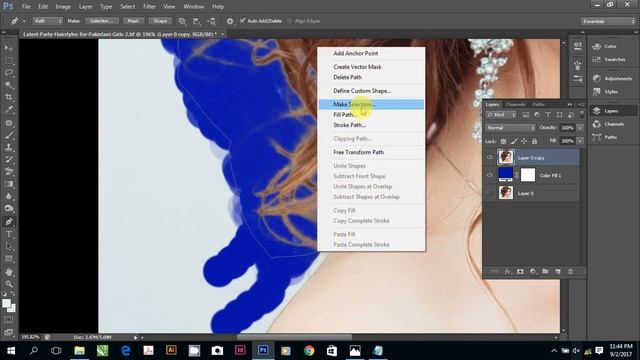The height and width of the screenshot is (360, 640).
Task: Click foreground color swatch in toolbox
Action: tap(6, 304)
